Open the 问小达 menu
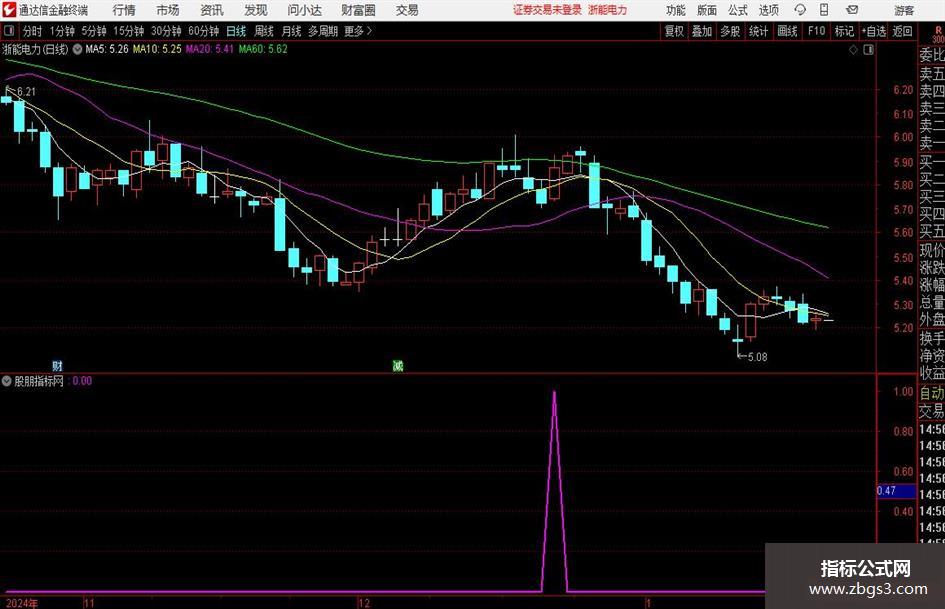 304,10
